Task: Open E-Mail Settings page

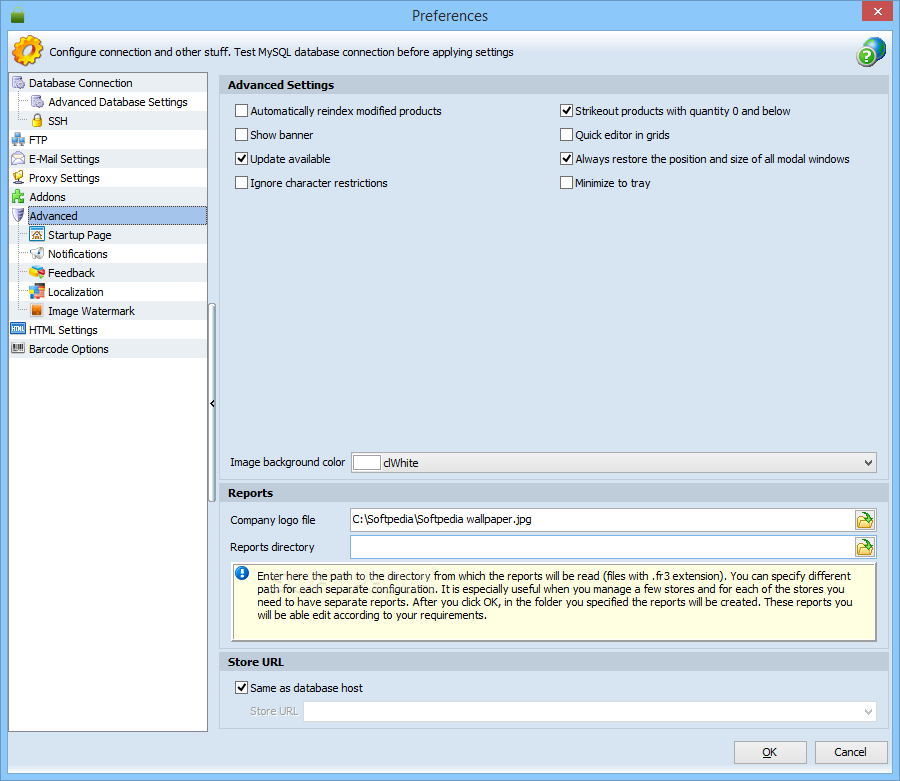Action: click(x=64, y=158)
